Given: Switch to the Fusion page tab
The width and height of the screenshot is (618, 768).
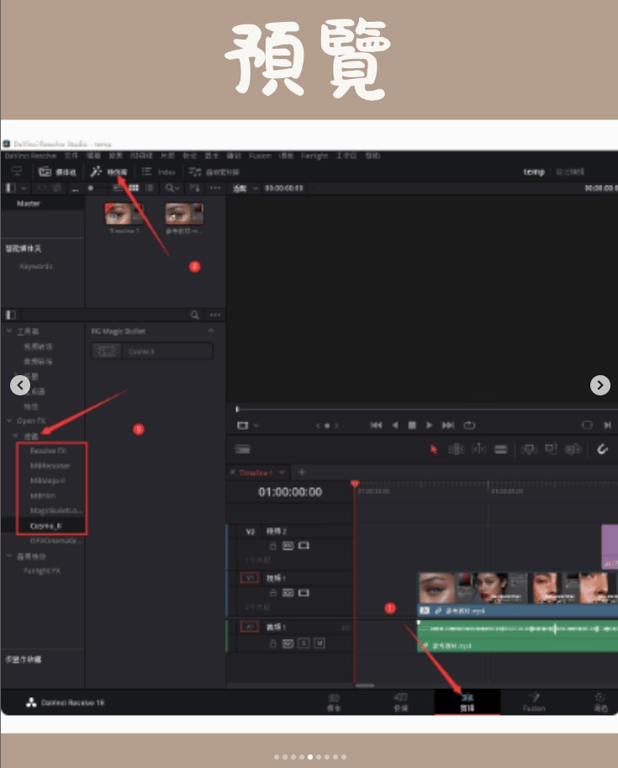Looking at the screenshot, I should click(534, 702).
